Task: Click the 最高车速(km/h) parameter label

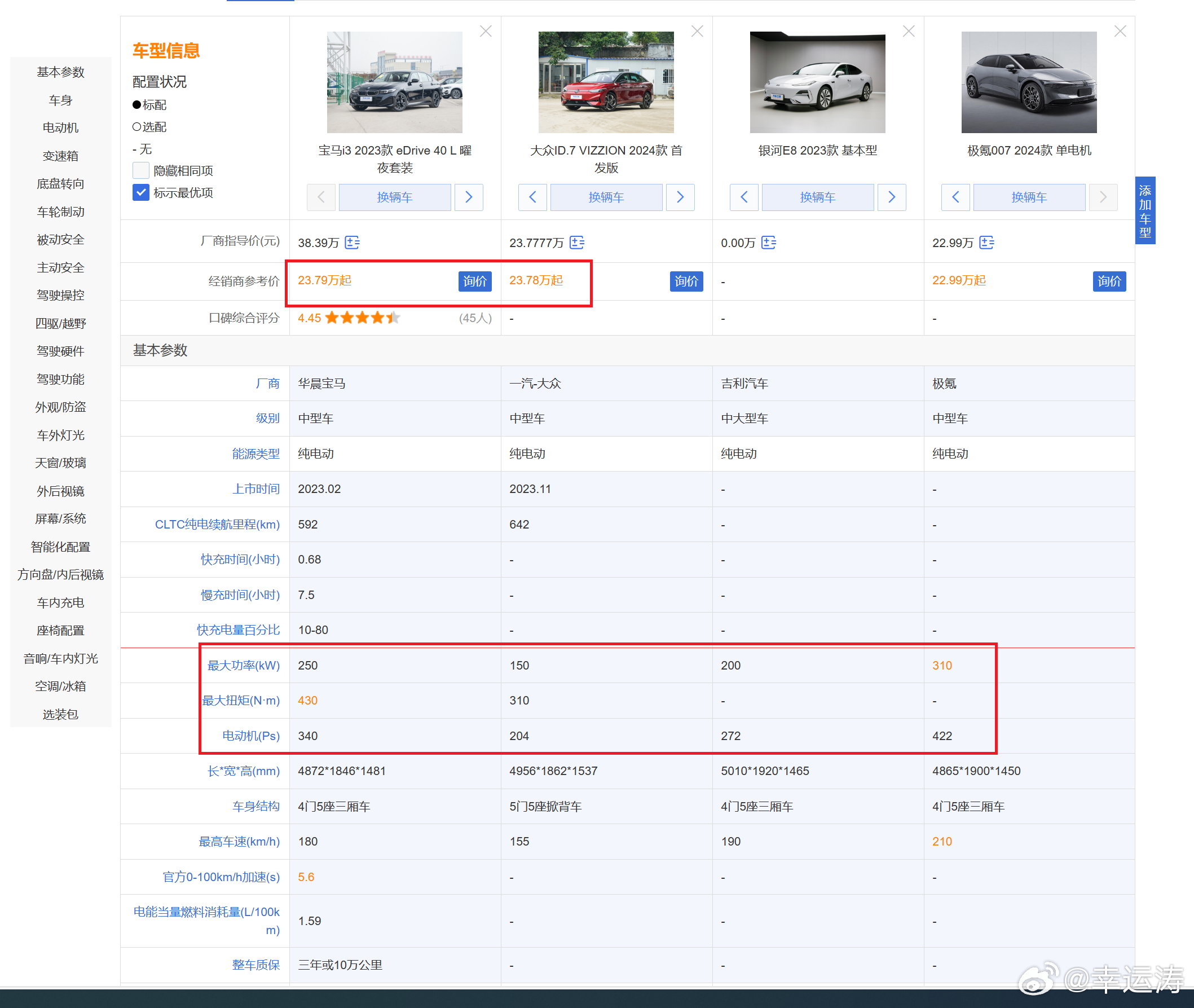Action: pos(239,842)
